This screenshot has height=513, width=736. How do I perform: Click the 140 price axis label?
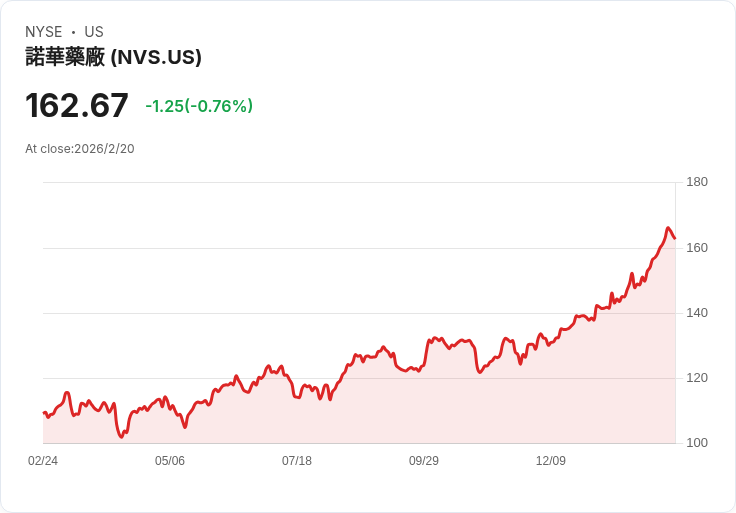point(697,313)
